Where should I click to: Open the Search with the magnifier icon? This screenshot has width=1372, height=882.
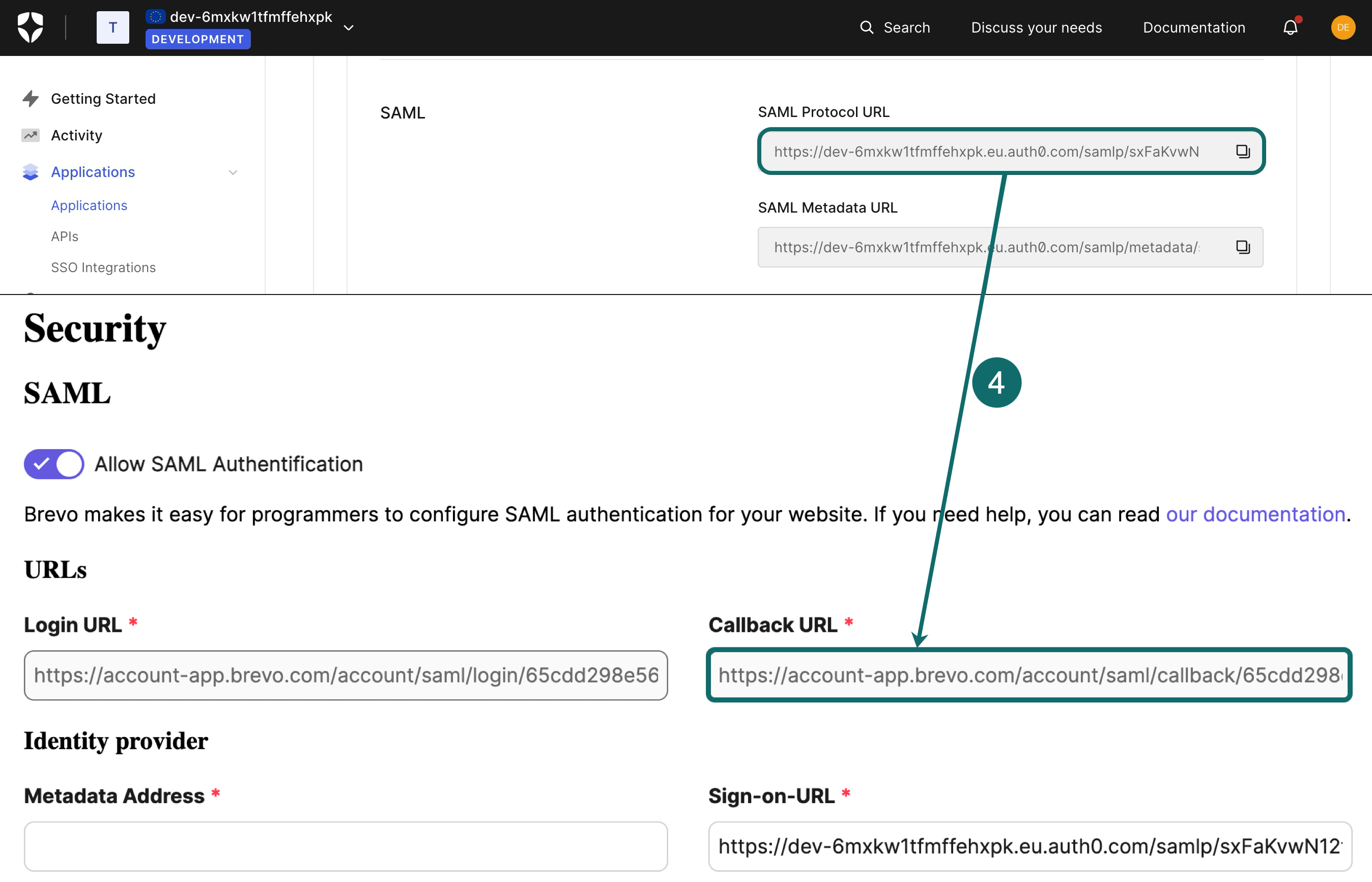coord(867,27)
